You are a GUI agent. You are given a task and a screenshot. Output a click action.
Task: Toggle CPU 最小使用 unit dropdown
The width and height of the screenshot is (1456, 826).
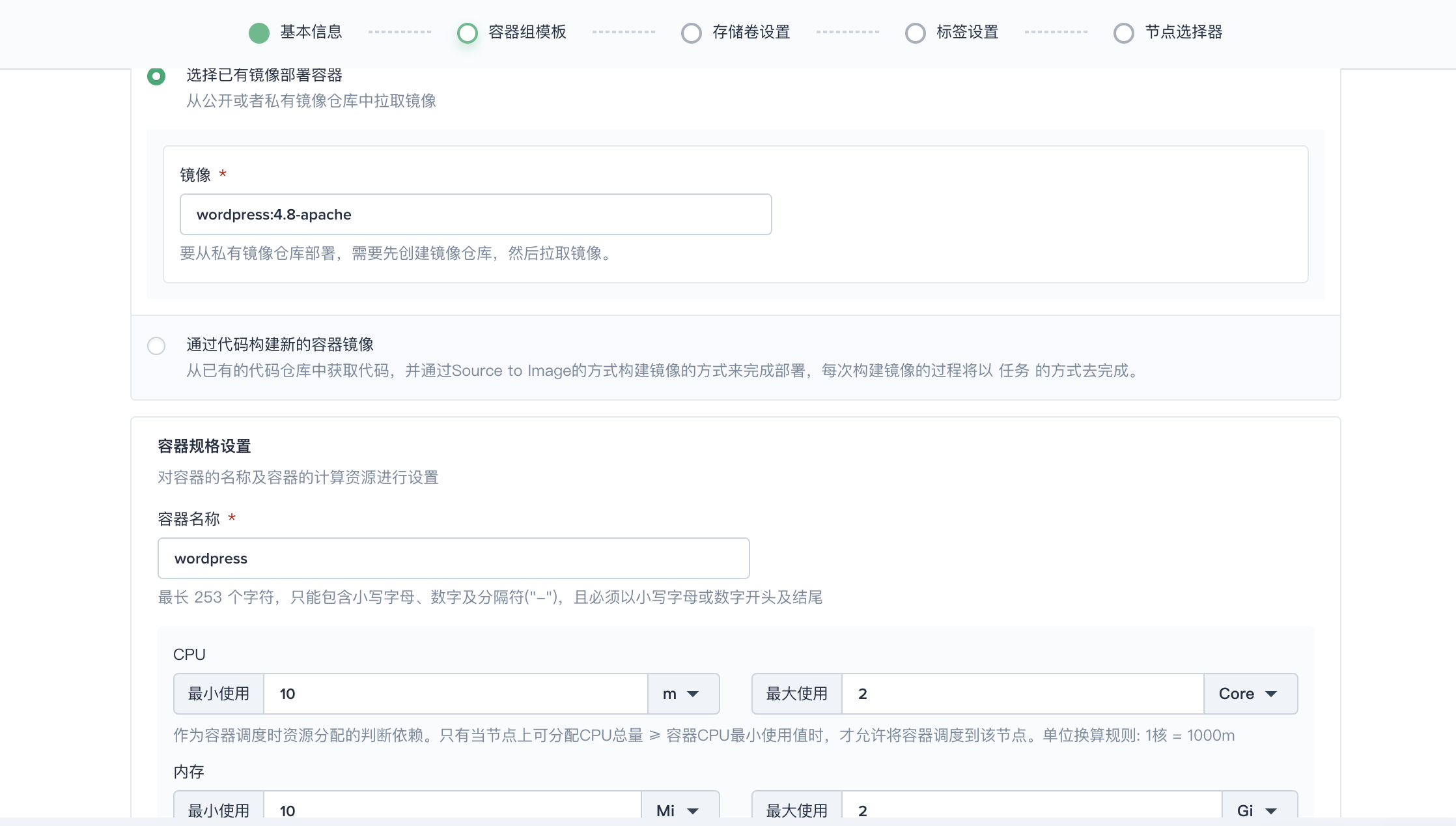(681, 693)
